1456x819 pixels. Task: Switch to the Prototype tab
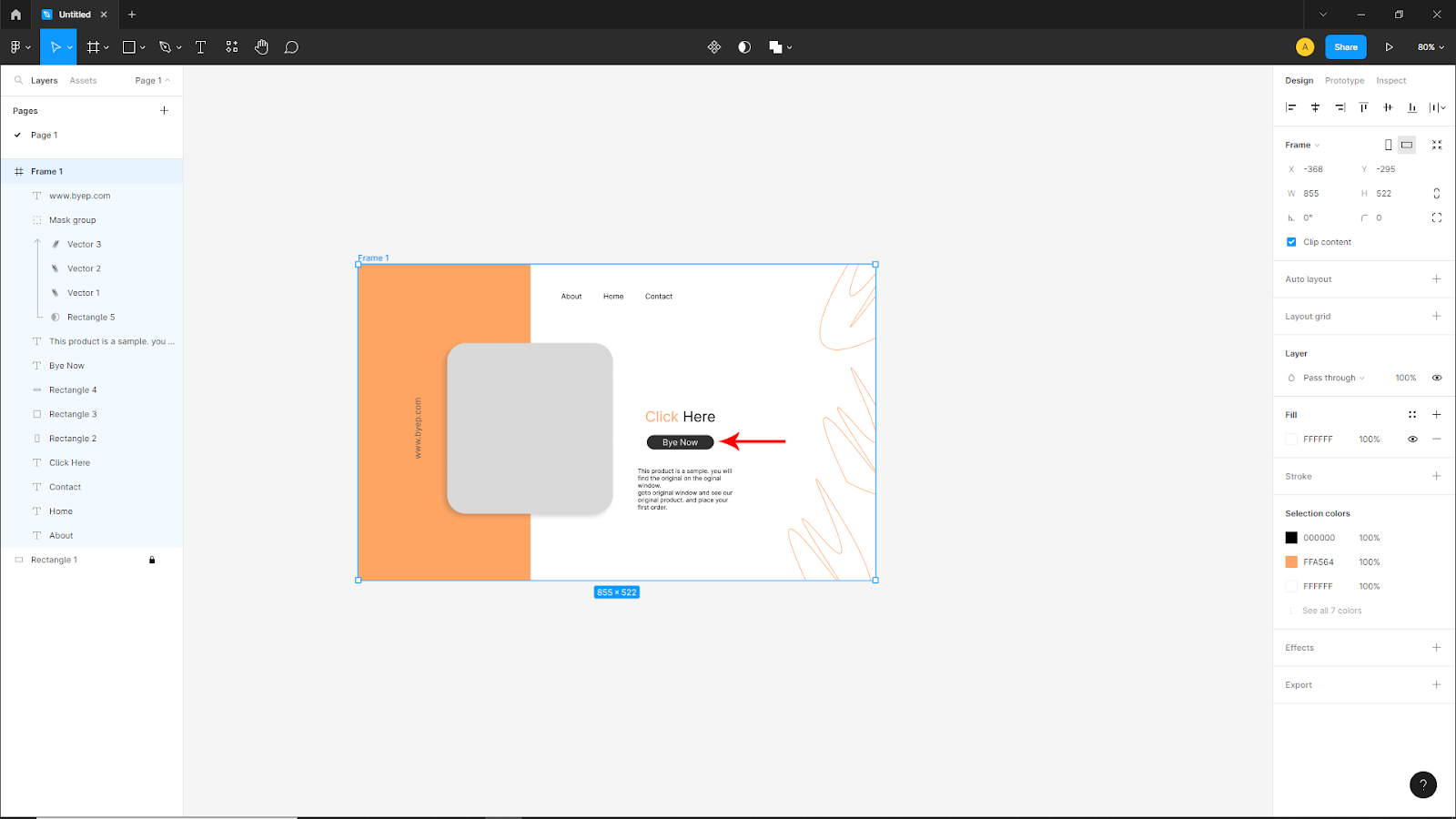(x=1344, y=80)
